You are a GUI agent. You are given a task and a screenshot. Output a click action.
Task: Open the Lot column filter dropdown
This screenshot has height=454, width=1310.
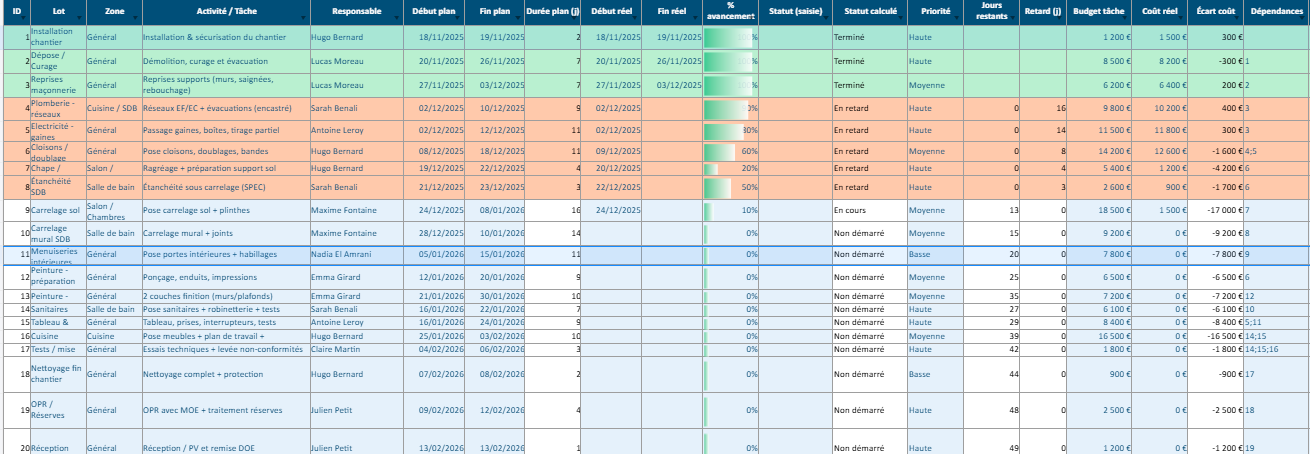pyautogui.click(x=80, y=19)
